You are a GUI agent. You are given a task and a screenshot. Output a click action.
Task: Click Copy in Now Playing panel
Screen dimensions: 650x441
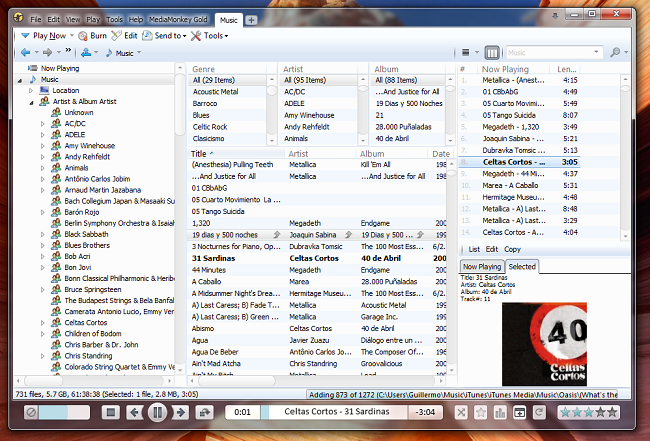click(512, 249)
